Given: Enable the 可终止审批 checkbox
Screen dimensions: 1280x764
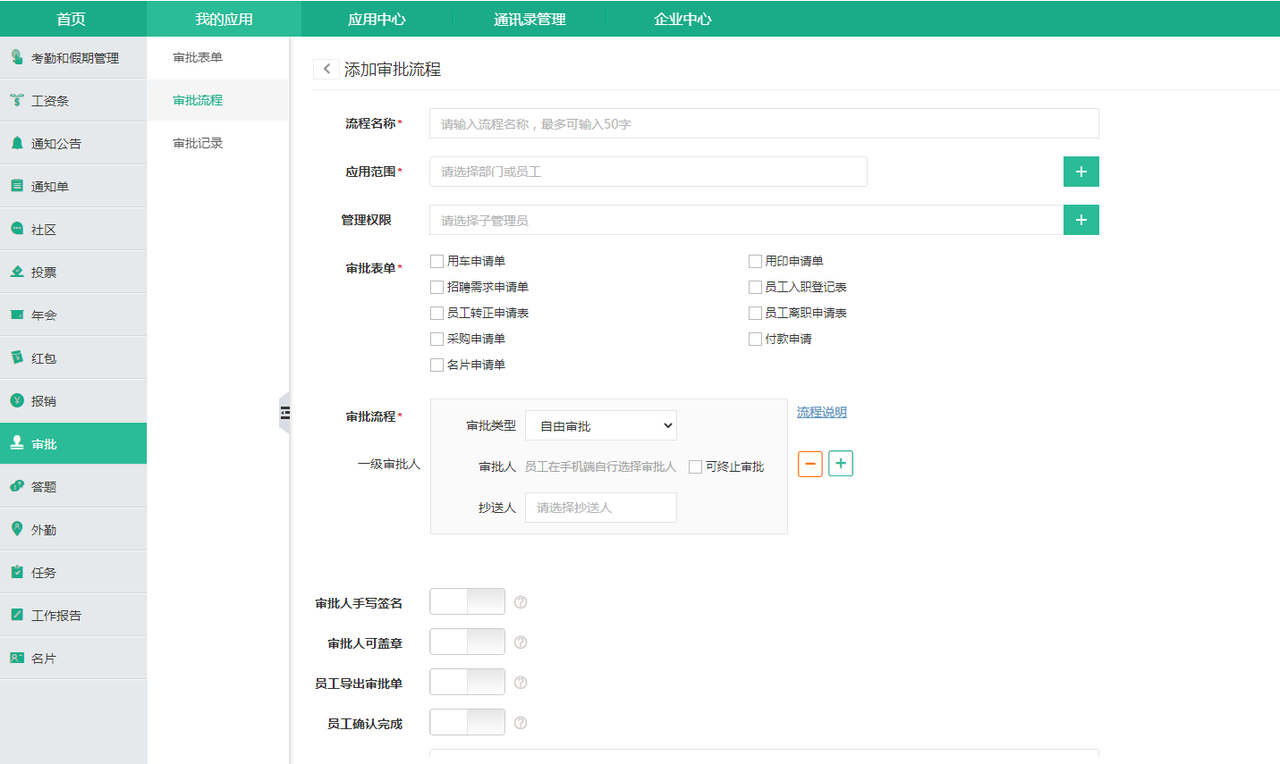Looking at the screenshot, I should (x=696, y=467).
